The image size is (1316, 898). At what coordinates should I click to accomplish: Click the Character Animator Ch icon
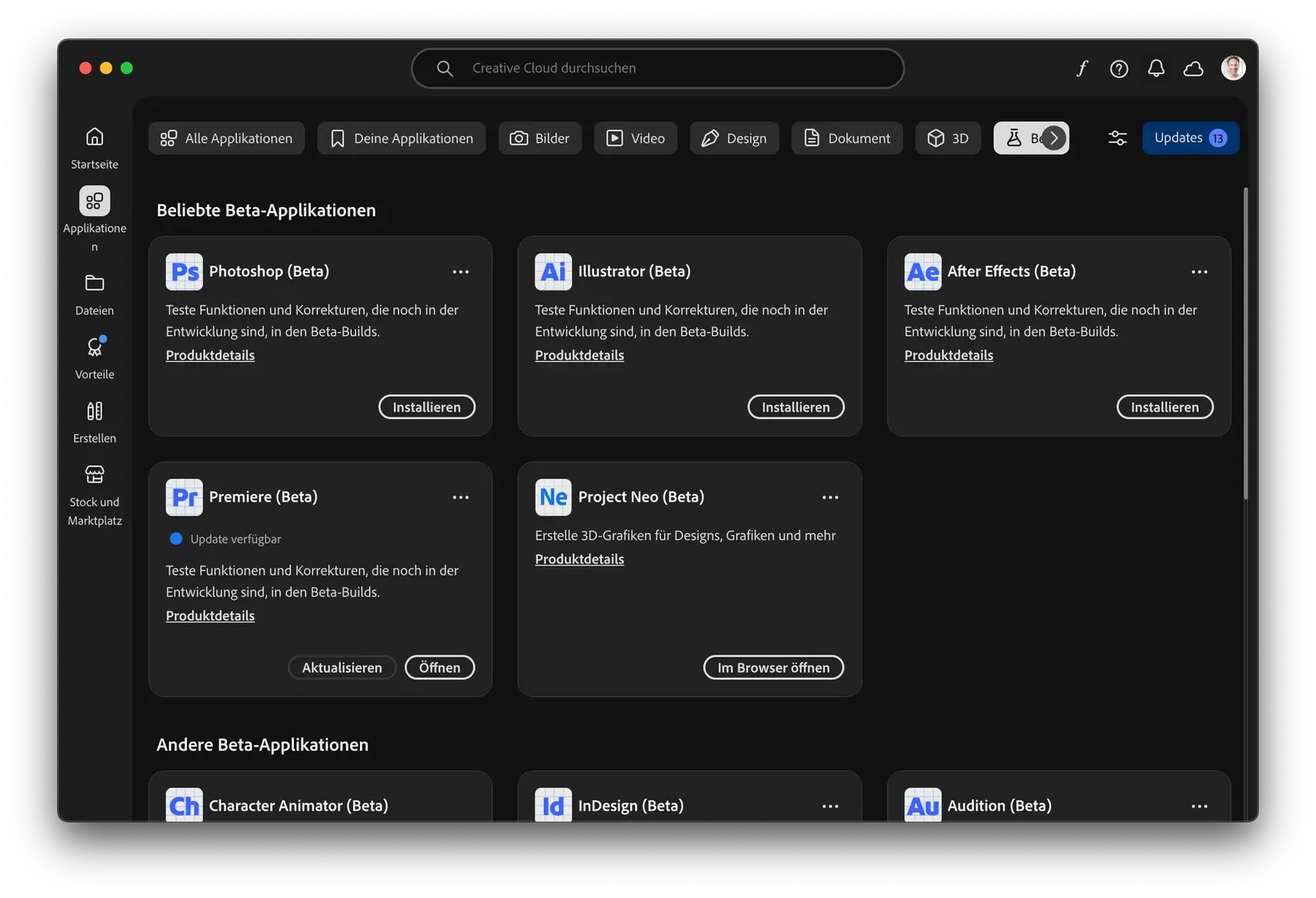pos(184,805)
